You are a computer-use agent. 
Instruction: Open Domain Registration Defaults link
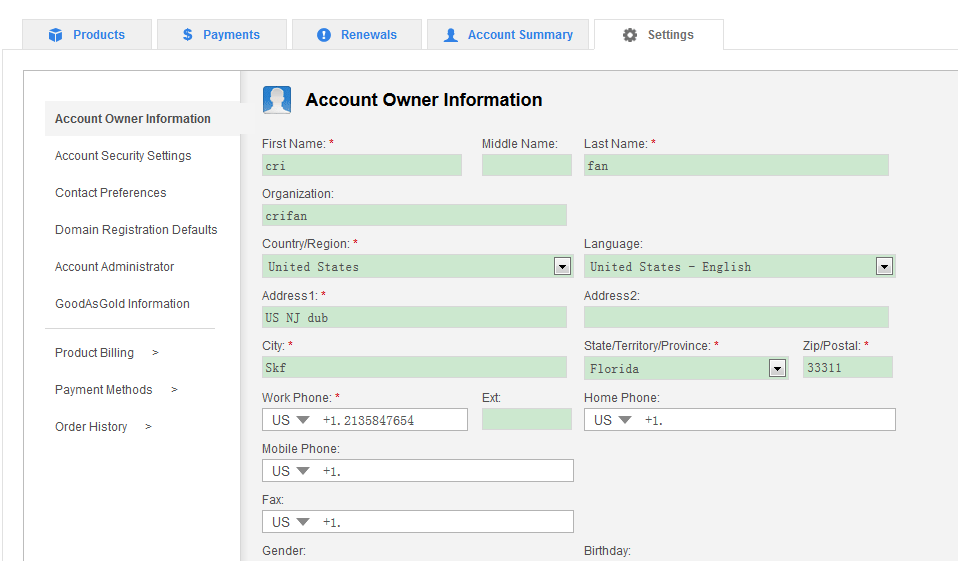[x=136, y=230]
